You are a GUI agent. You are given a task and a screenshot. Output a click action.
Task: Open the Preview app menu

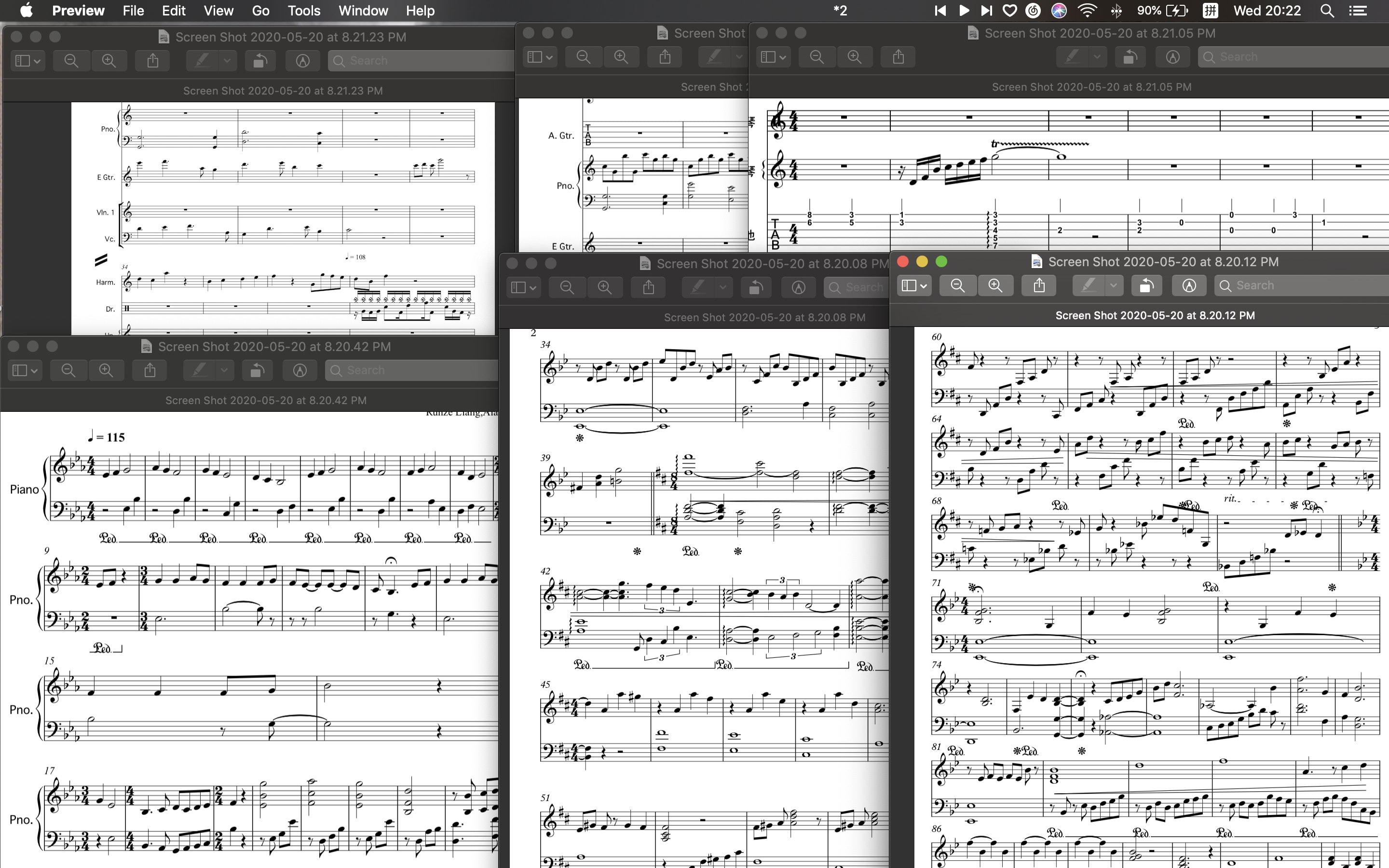[x=78, y=10]
